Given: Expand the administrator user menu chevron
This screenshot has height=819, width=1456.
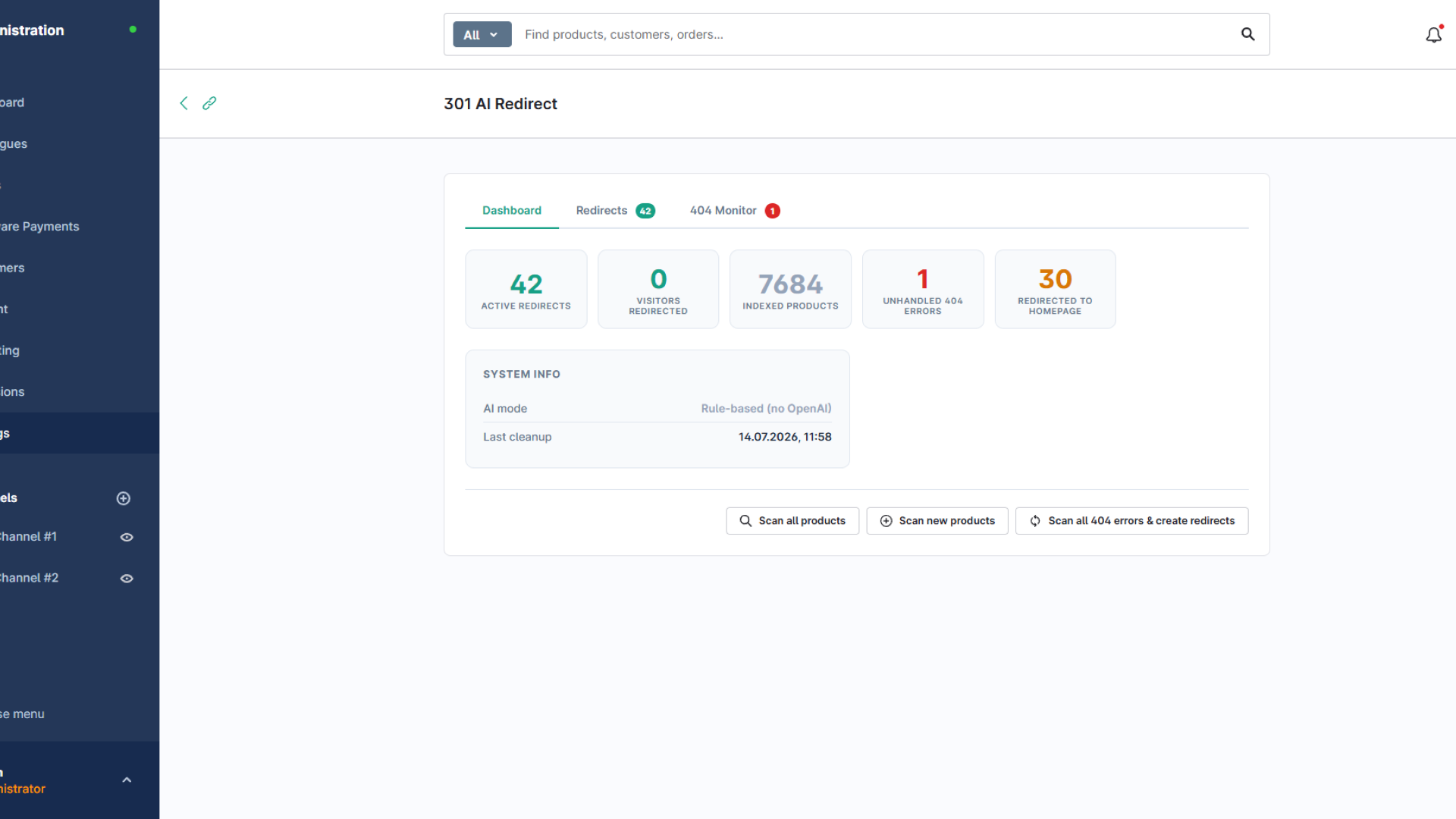Looking at the screenshot, I should point(127,780).
